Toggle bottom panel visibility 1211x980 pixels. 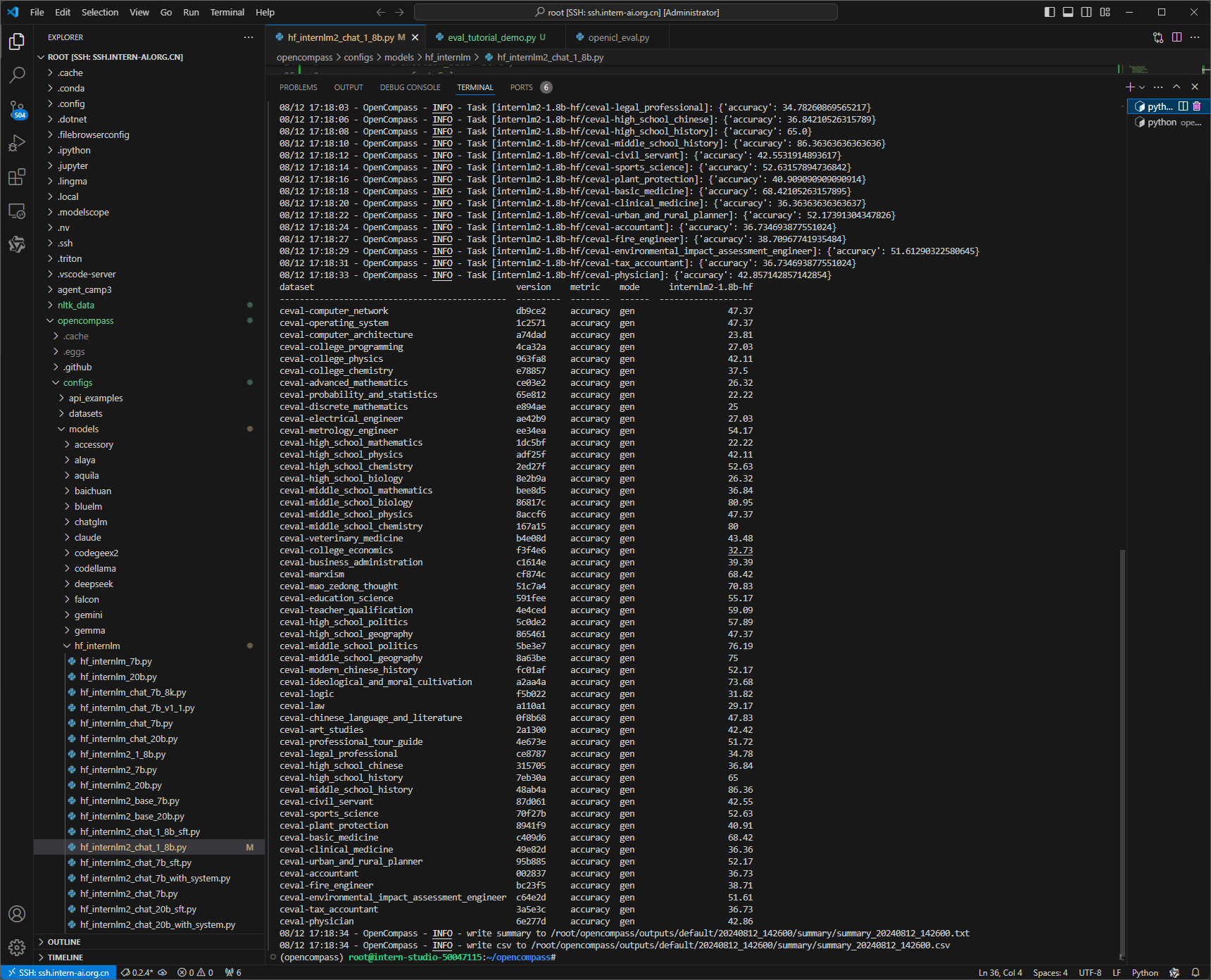(1068, 12)
